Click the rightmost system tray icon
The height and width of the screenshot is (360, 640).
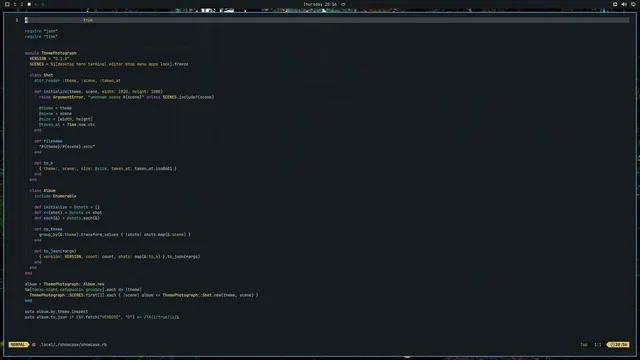pos(633,4)
